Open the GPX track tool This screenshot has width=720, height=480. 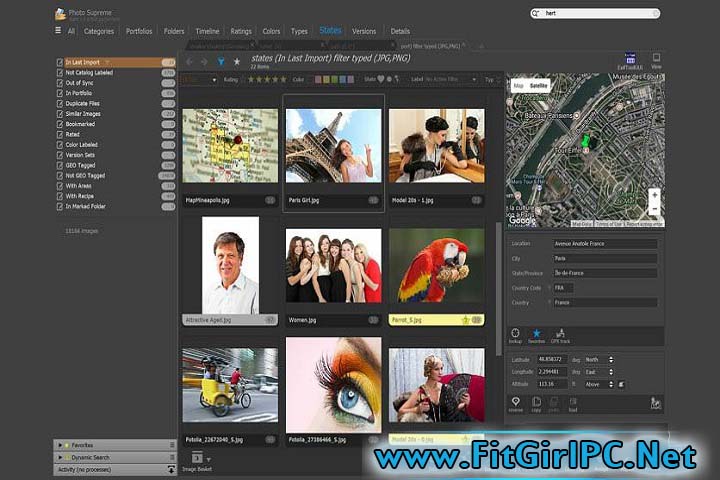click(x=560, y=333)
